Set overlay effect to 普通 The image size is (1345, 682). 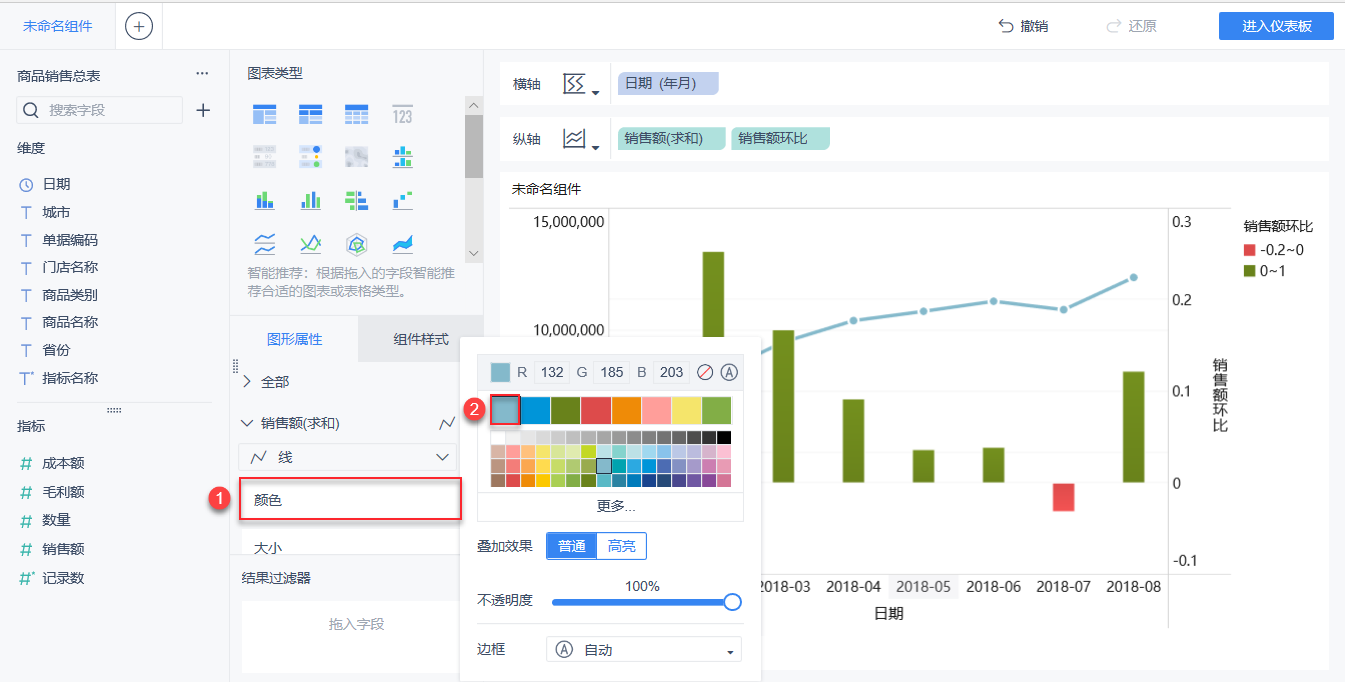click(572, 546)
